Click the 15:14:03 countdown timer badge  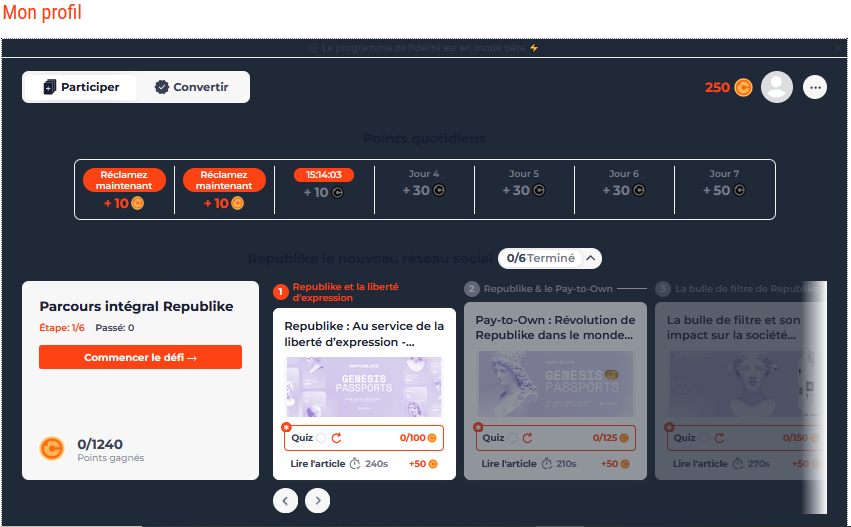pos(323,175)
